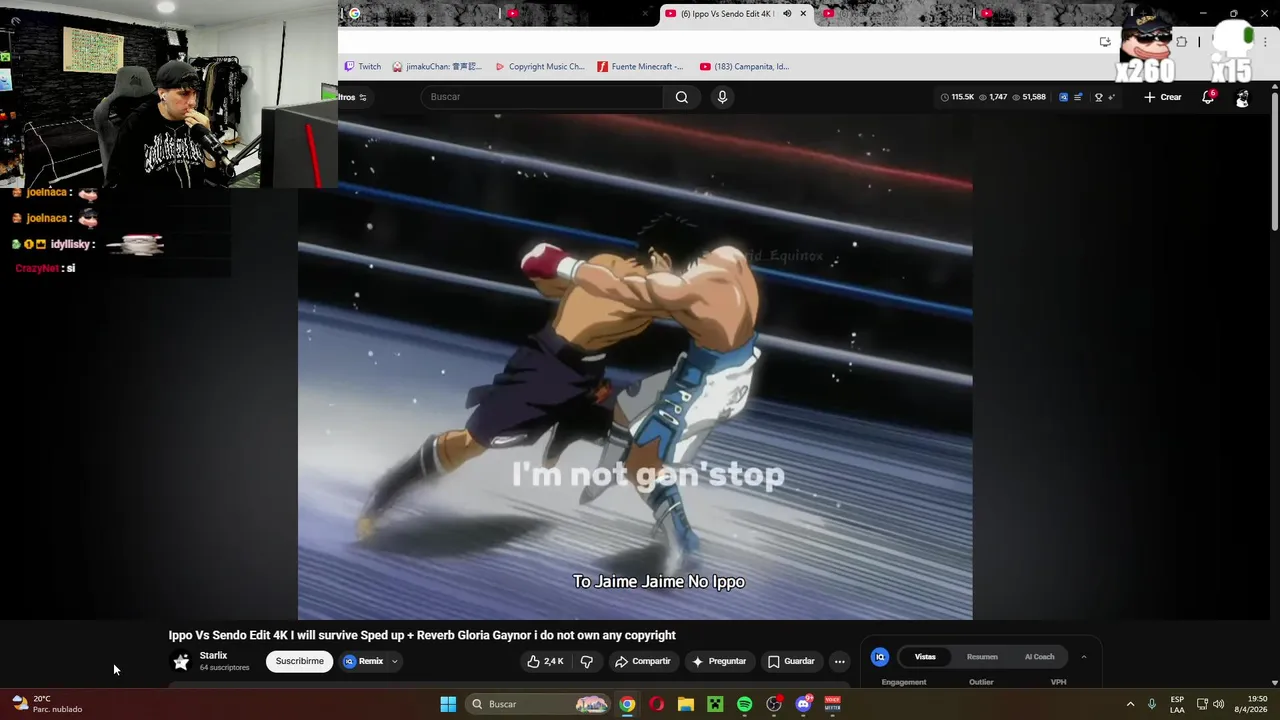This screenshot has width=1280, height=720.
Task: Click the install/cast icon in address bar
Action: tap(1105, 42)
